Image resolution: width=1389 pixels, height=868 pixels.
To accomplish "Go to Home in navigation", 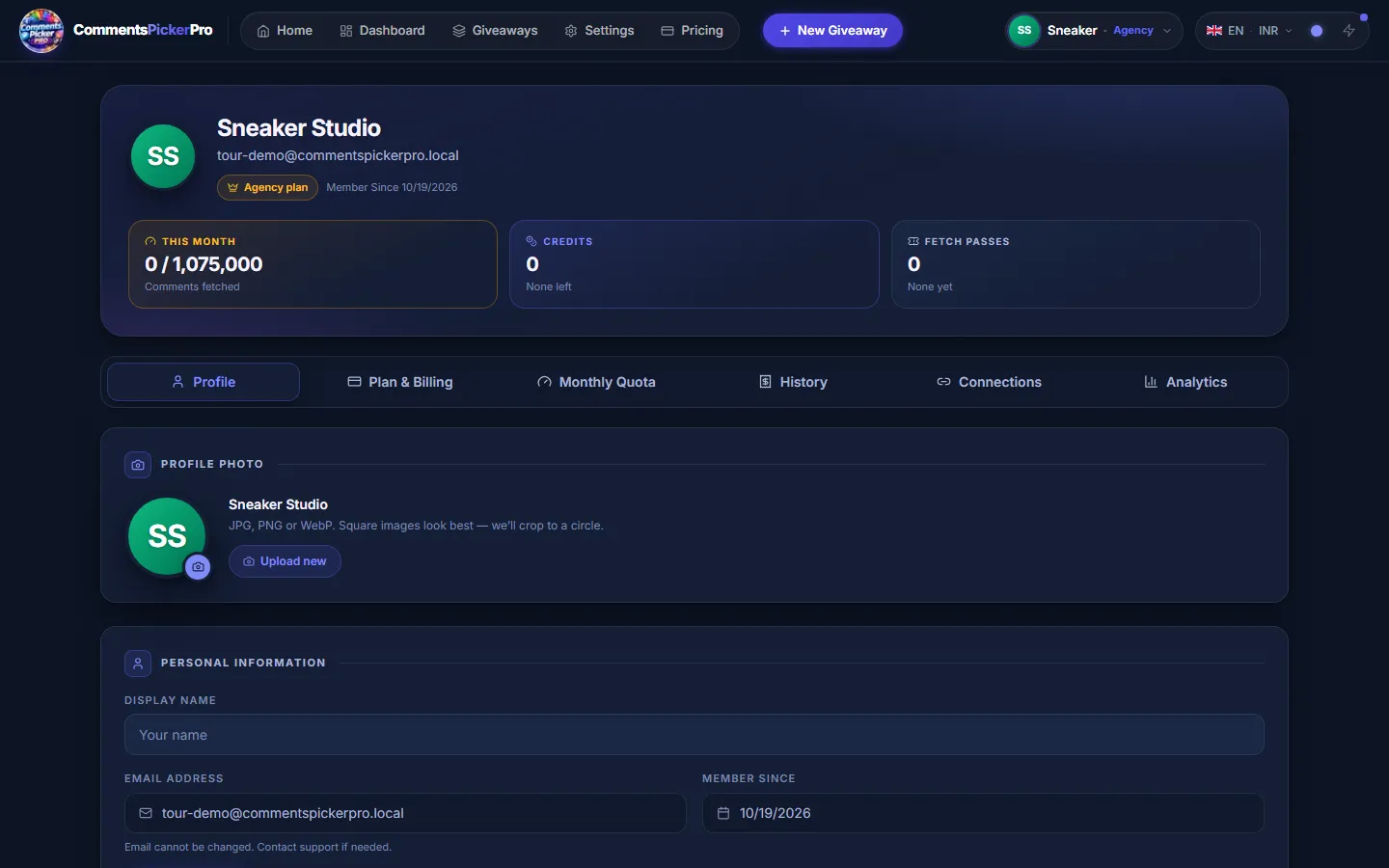I will (x=285, y=31).
